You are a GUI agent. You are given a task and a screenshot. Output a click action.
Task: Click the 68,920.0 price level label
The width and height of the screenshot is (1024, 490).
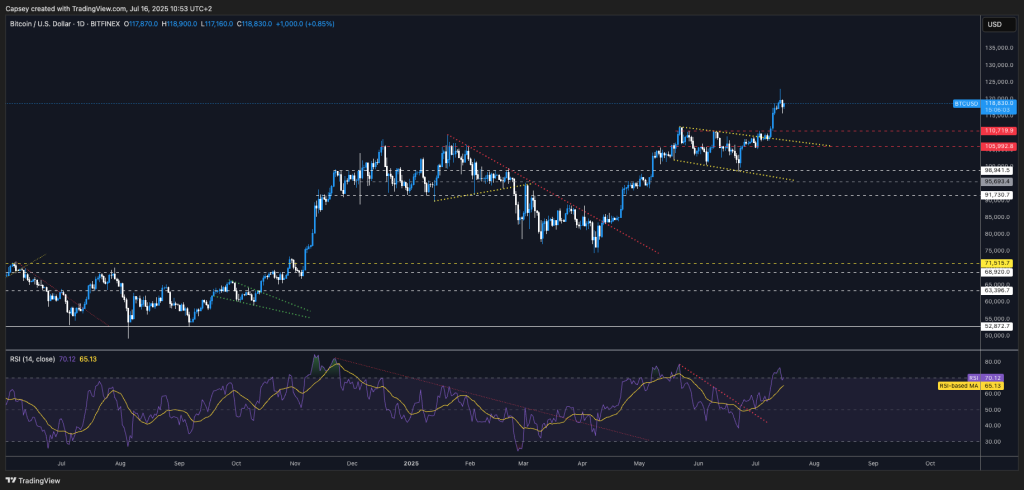[999, 271]
